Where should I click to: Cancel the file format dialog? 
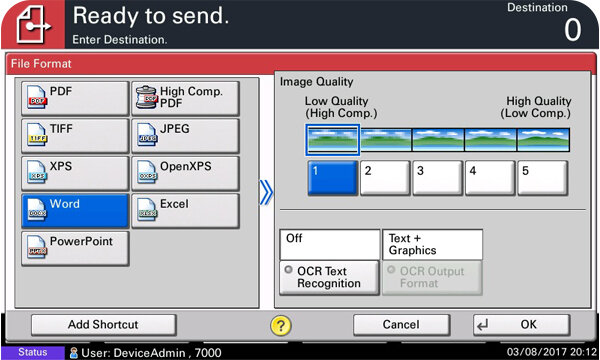point(401,325)
